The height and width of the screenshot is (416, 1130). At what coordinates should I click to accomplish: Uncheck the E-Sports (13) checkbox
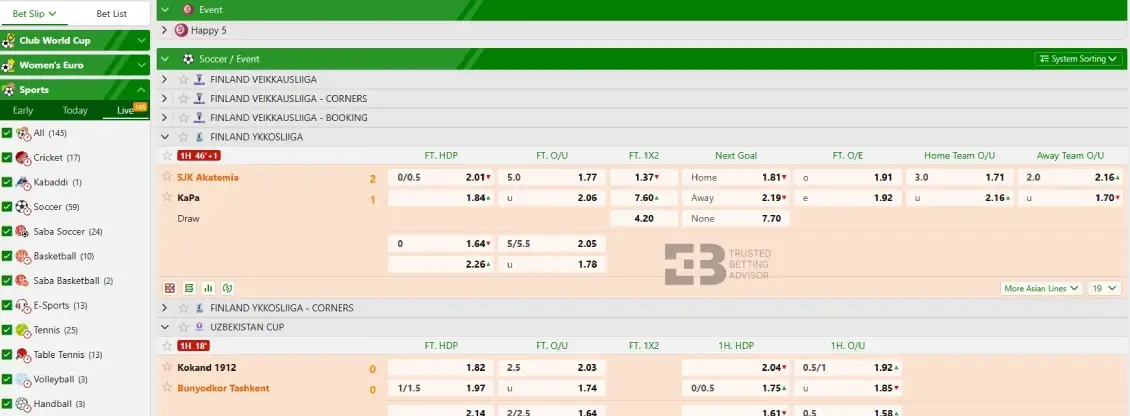pyautogui.click(x=7, y=306)
